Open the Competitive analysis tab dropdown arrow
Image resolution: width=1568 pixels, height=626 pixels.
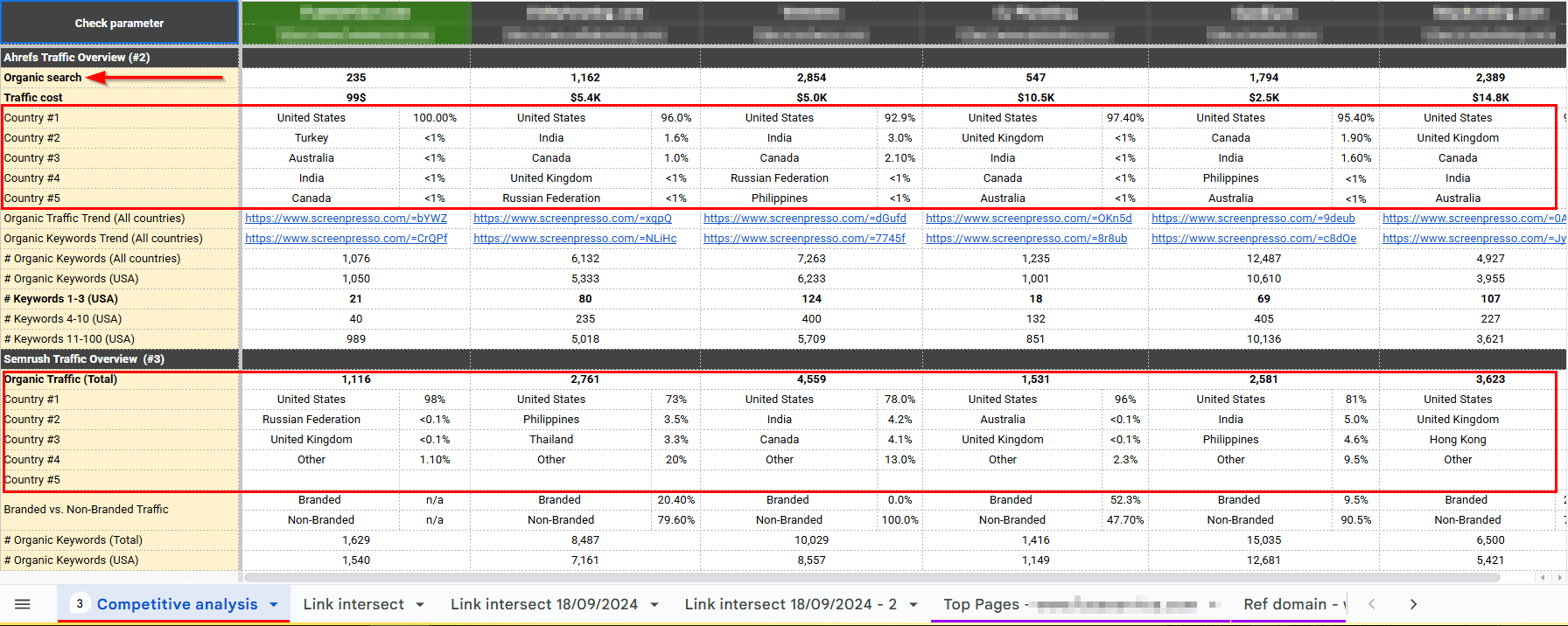274,605
